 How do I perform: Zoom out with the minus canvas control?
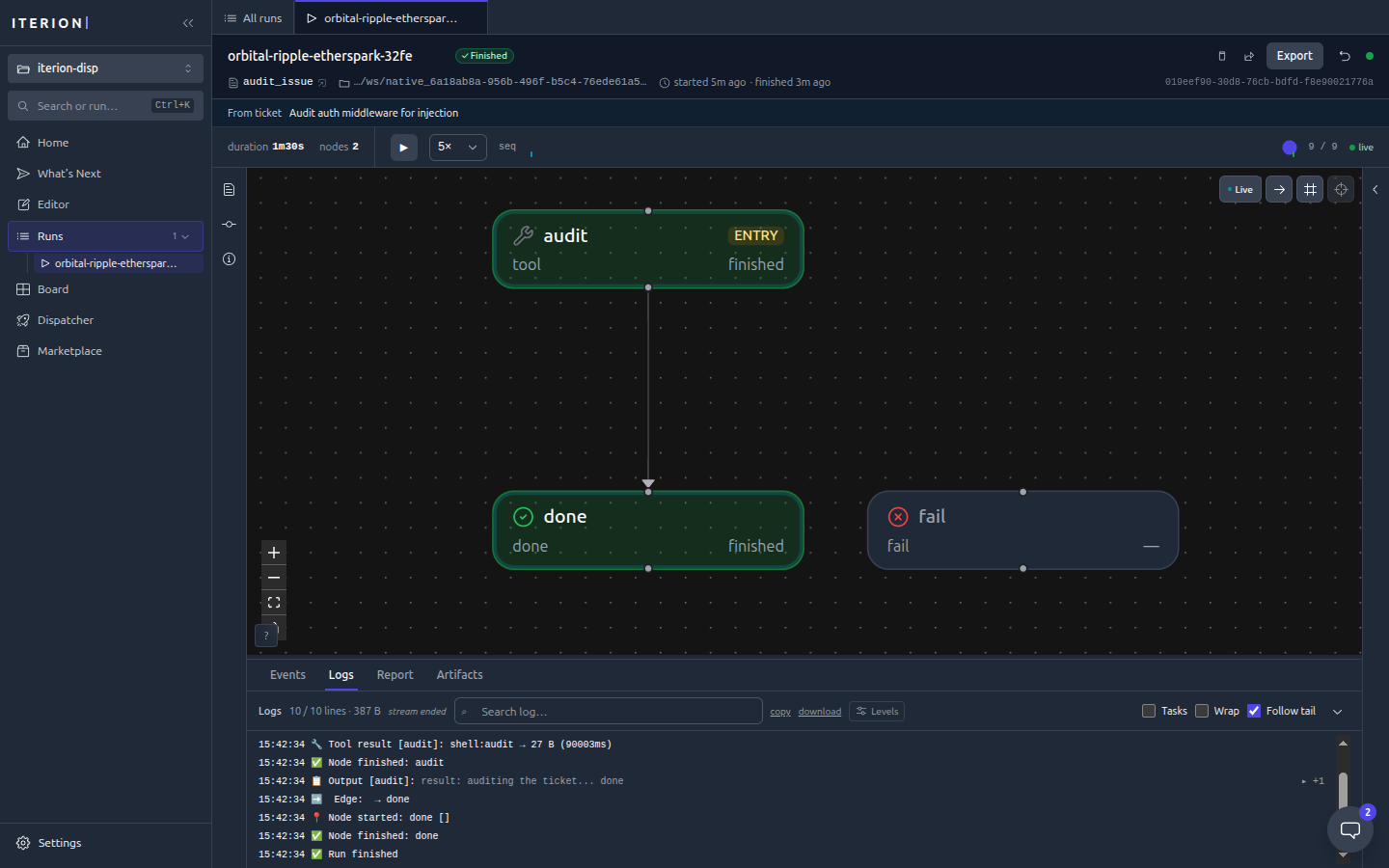pos(274,578)
